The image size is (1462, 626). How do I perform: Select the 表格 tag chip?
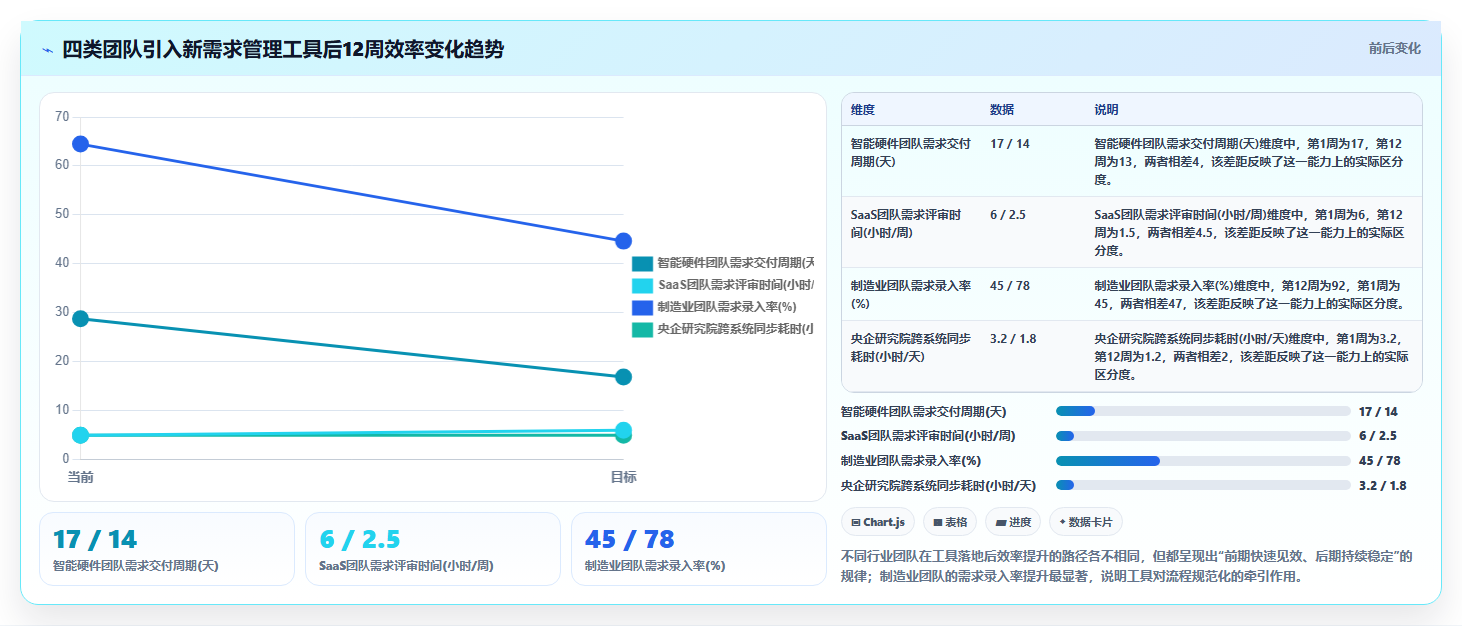coord(950,522)
